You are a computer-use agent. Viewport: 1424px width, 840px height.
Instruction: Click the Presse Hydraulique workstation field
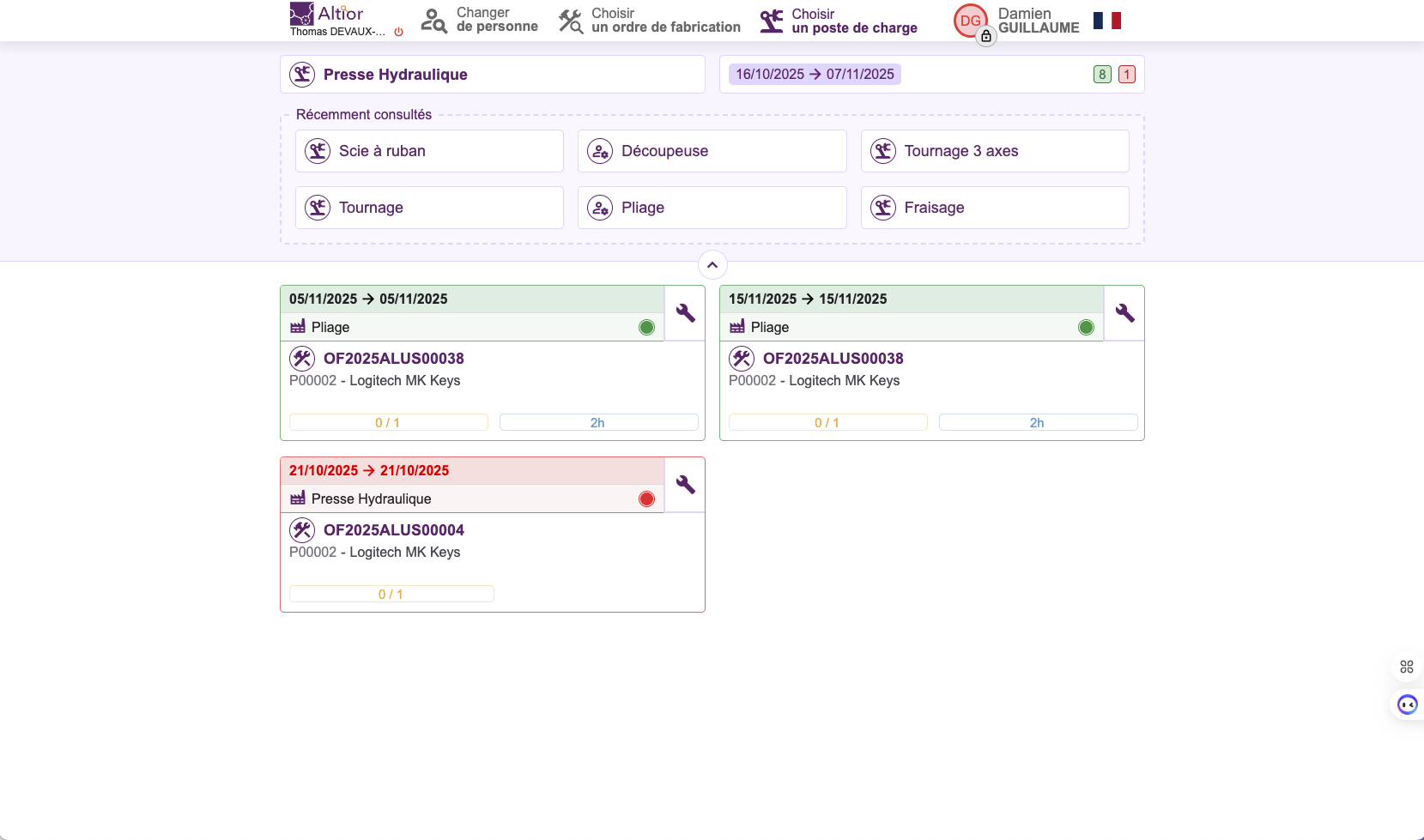pyautogui.click(x=493, y=75)
